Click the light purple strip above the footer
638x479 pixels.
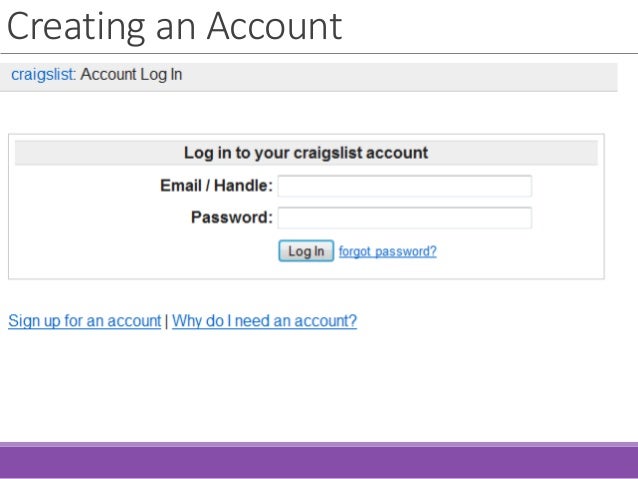pos(319,445)
